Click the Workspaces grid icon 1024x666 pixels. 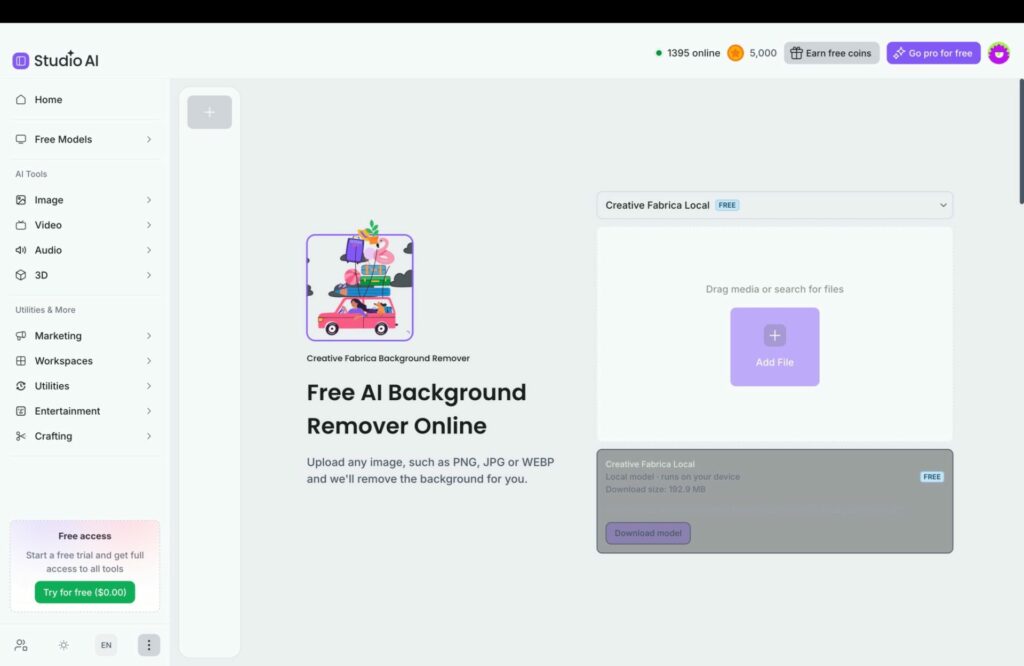click(x=21, y=360)
